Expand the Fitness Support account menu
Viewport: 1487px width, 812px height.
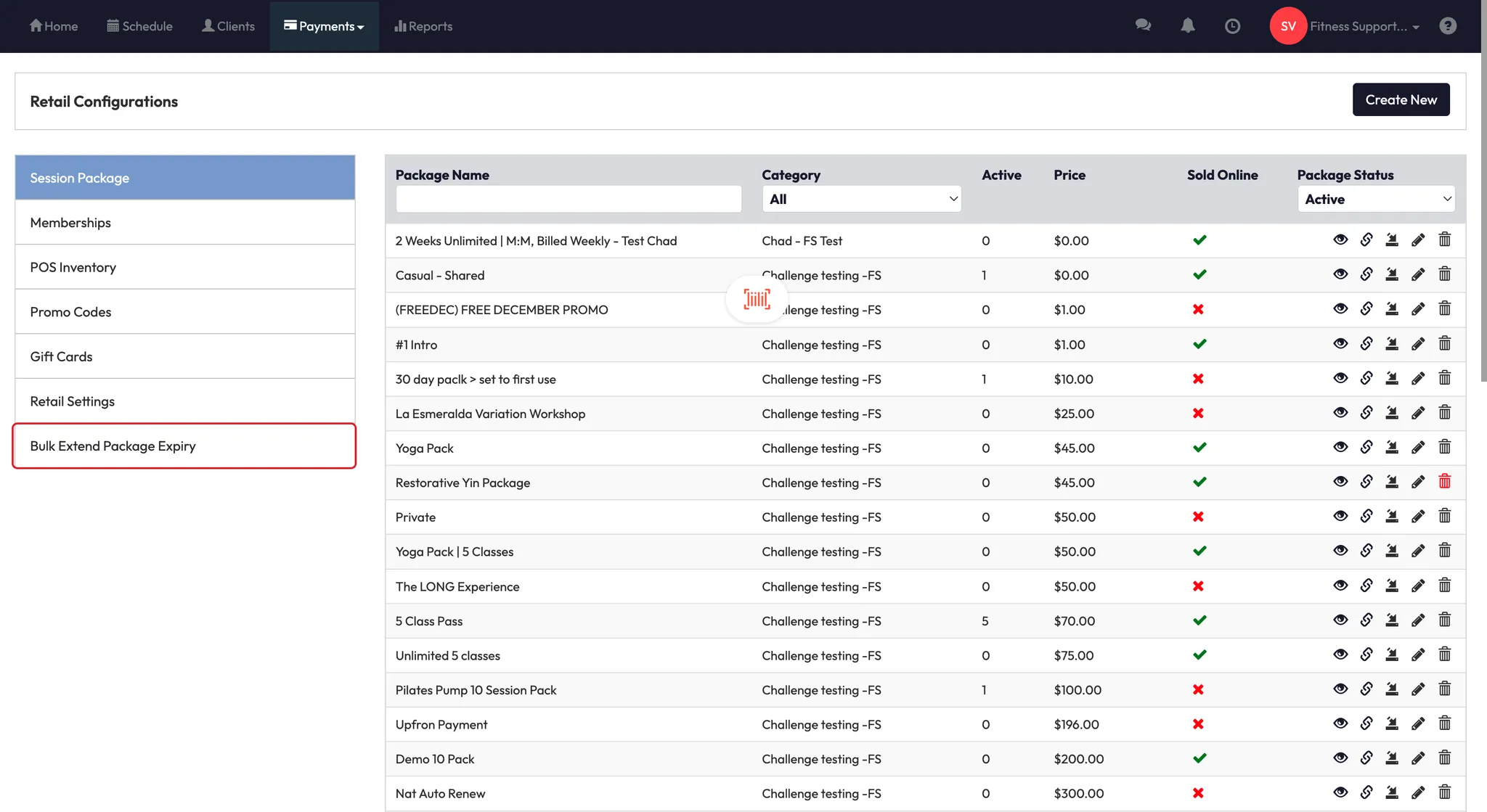point(1363,26)
